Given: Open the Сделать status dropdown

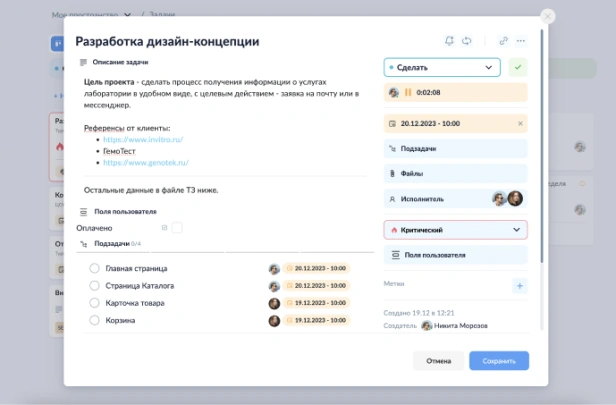Looking at the screenshot, I should pyautogui.click(x=441, y=67).
